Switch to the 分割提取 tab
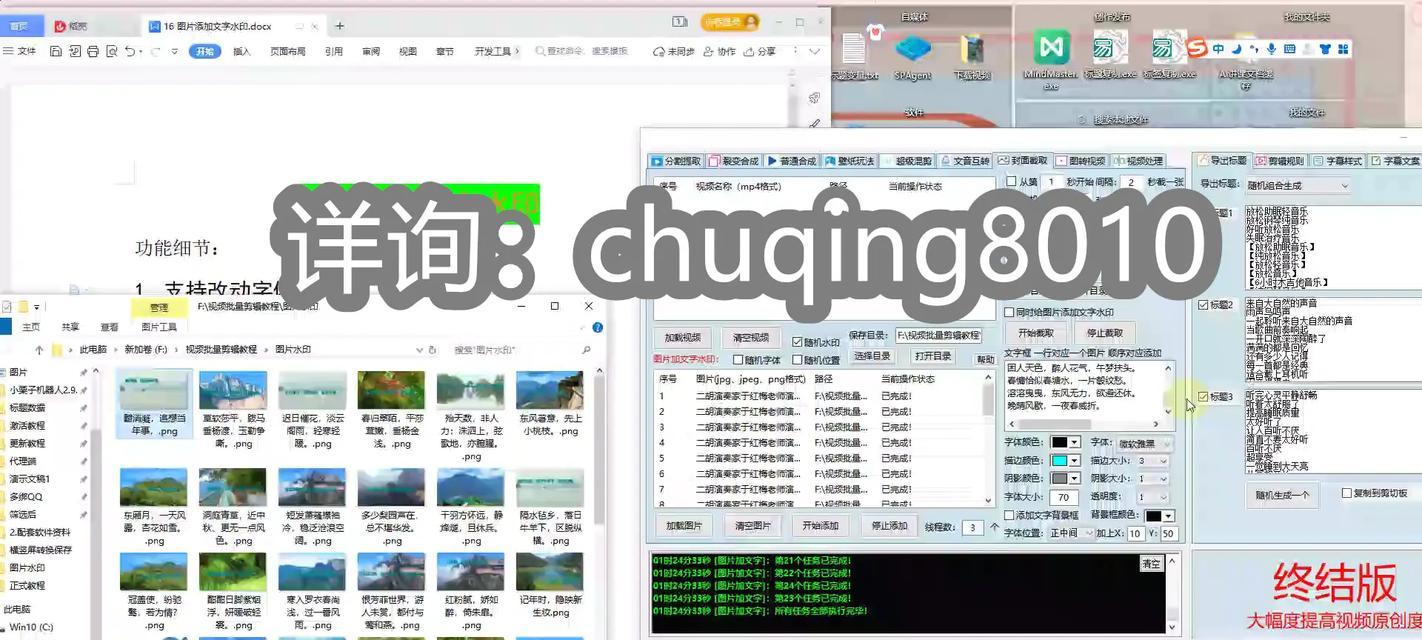Viewport: 1422px width, 640px height. 677,161
